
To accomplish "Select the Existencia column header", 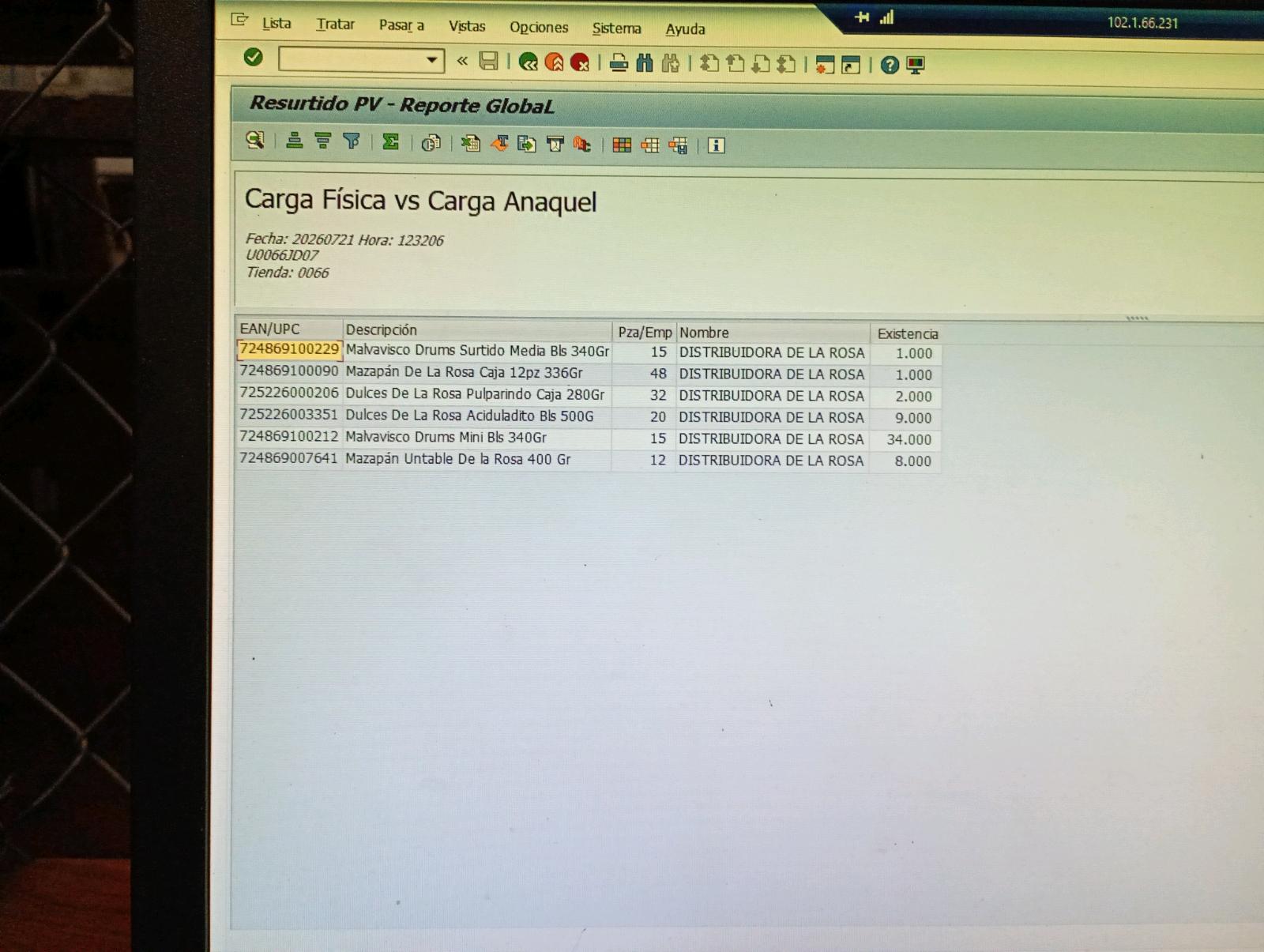I will click(906, 333).
